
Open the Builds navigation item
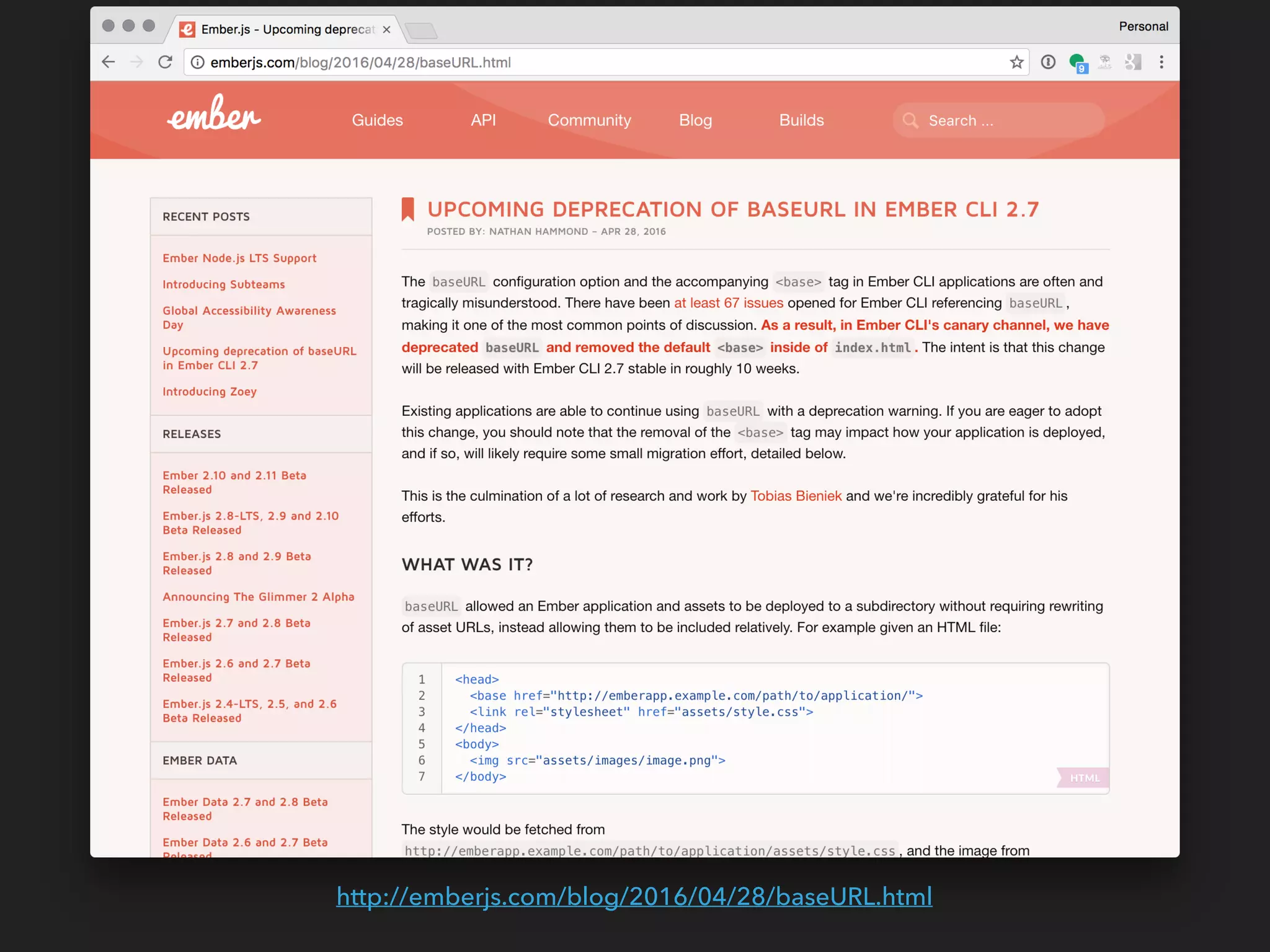click(x=801, y=120)
